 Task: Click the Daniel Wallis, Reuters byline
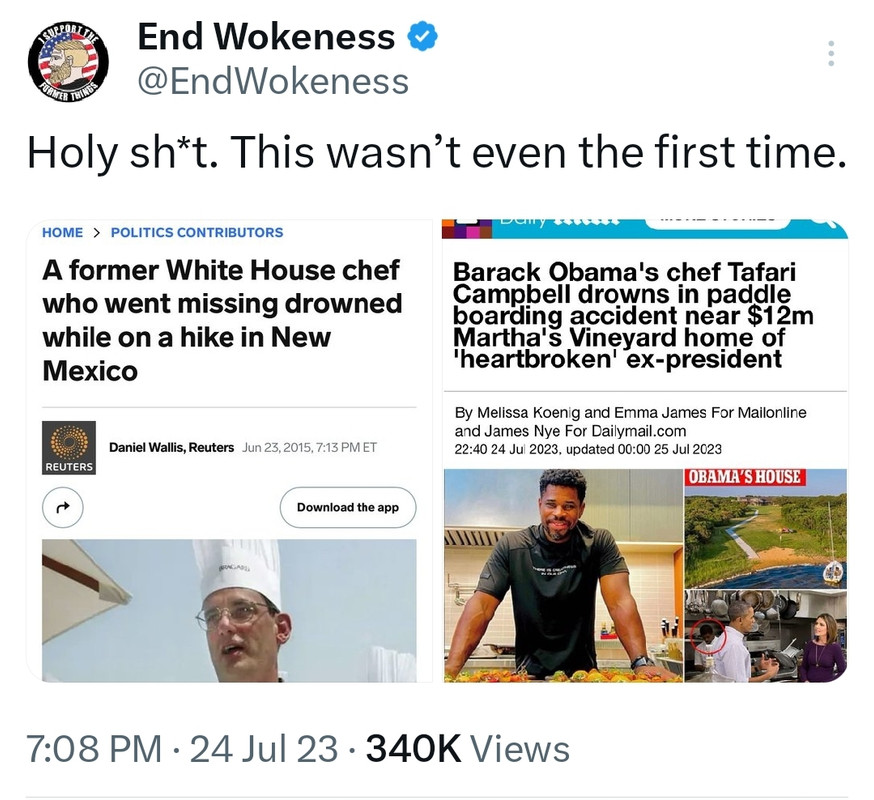pos(172,447)
